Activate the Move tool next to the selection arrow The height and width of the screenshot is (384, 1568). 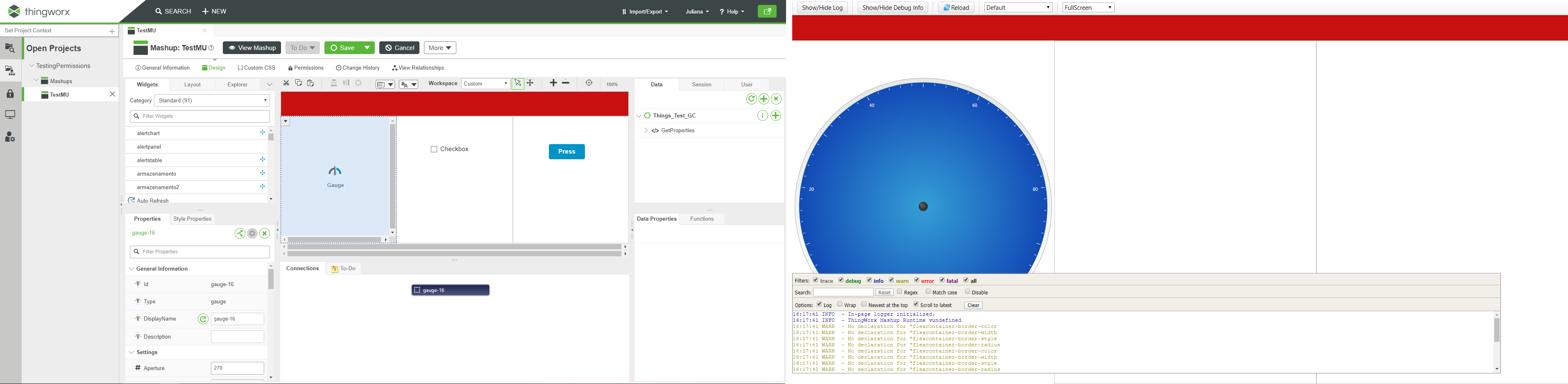click(x=530, y=84)
